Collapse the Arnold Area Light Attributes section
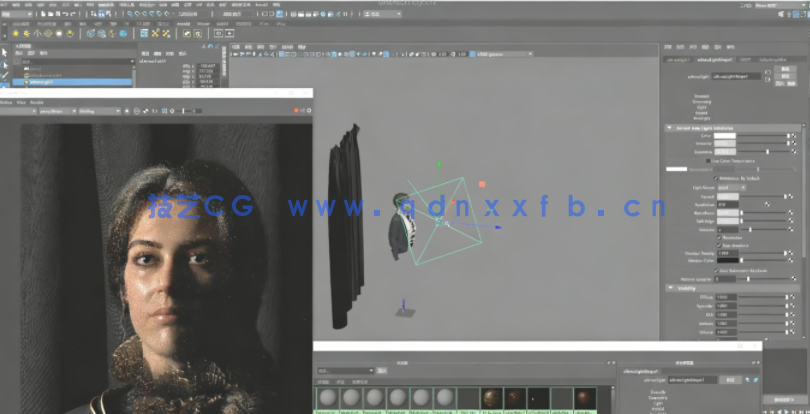 pos(669,127)
